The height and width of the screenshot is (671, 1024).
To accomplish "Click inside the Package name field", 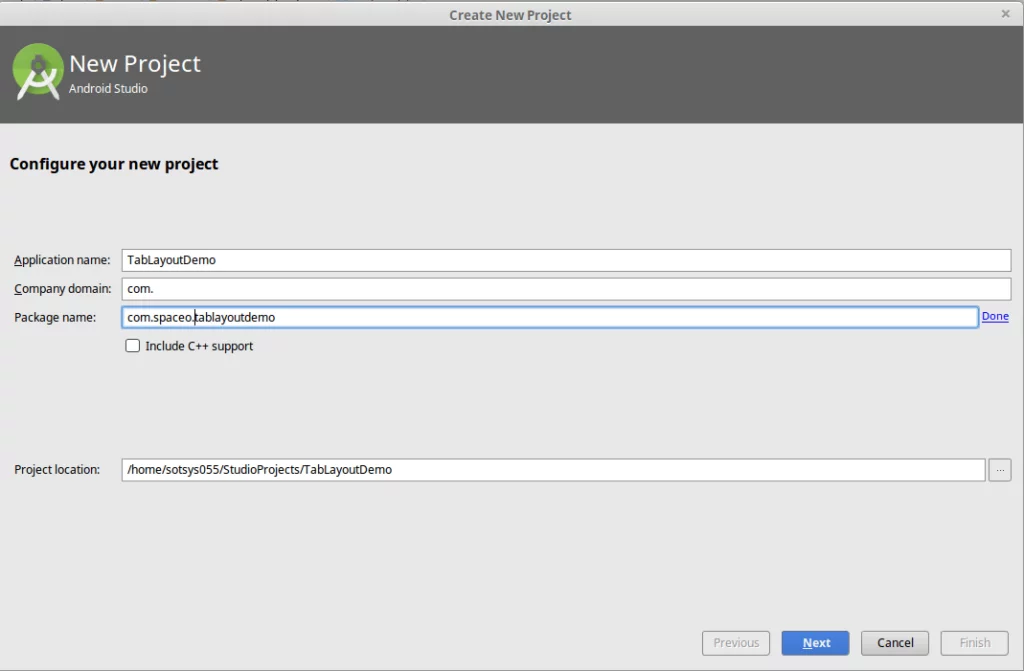I will click(x=549, y=317).
